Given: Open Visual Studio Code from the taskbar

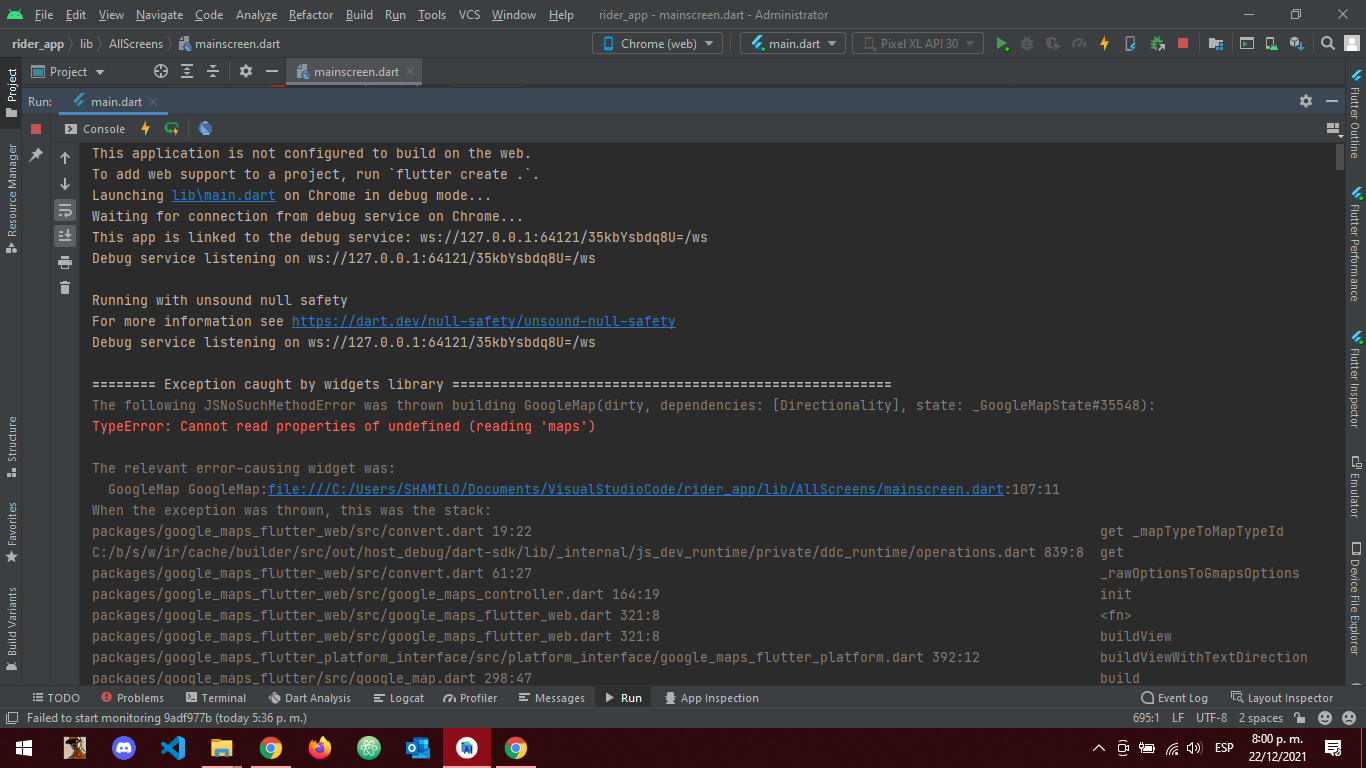Looking at the screenshot, I should pyautogui.click(x=173, y=748).
